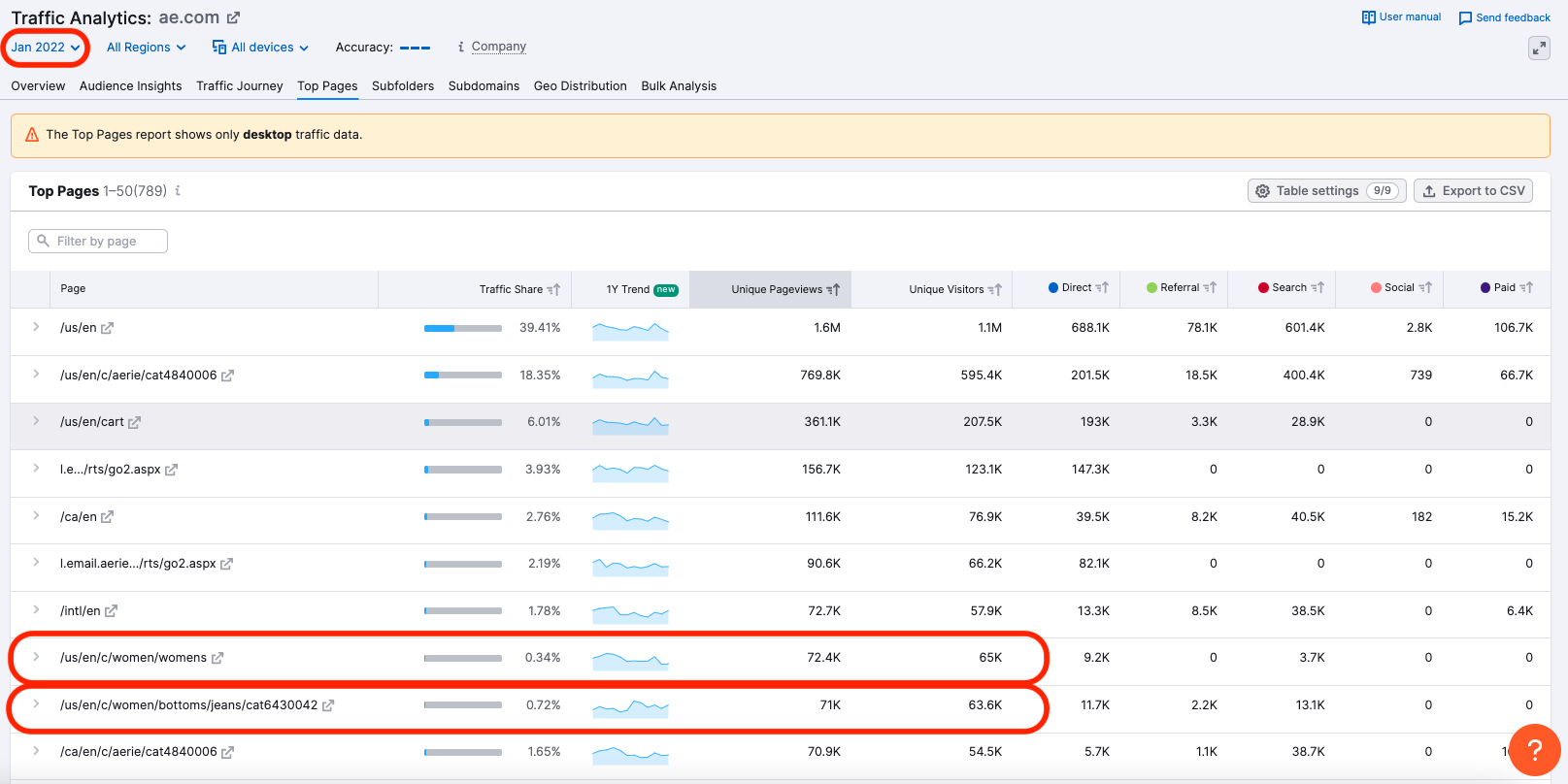Viewport: 1568px width, 784px height.
Task: Select the Top Pages tab
Action: (327, 85)
